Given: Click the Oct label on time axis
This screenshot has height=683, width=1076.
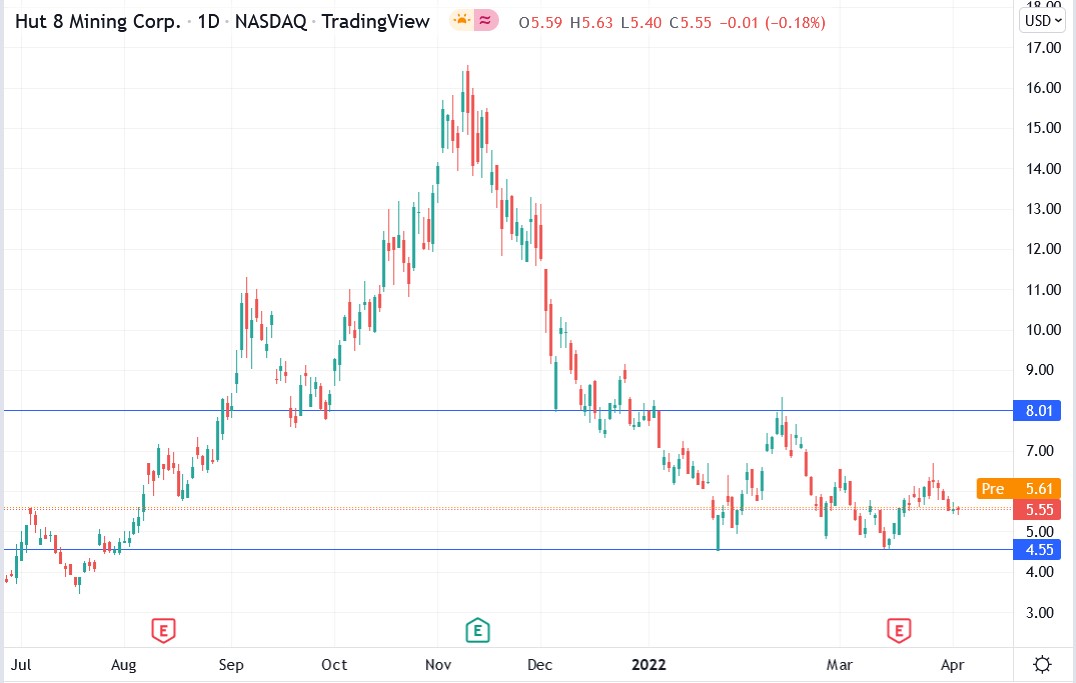Looking at the screenshot, I should 334,664.
